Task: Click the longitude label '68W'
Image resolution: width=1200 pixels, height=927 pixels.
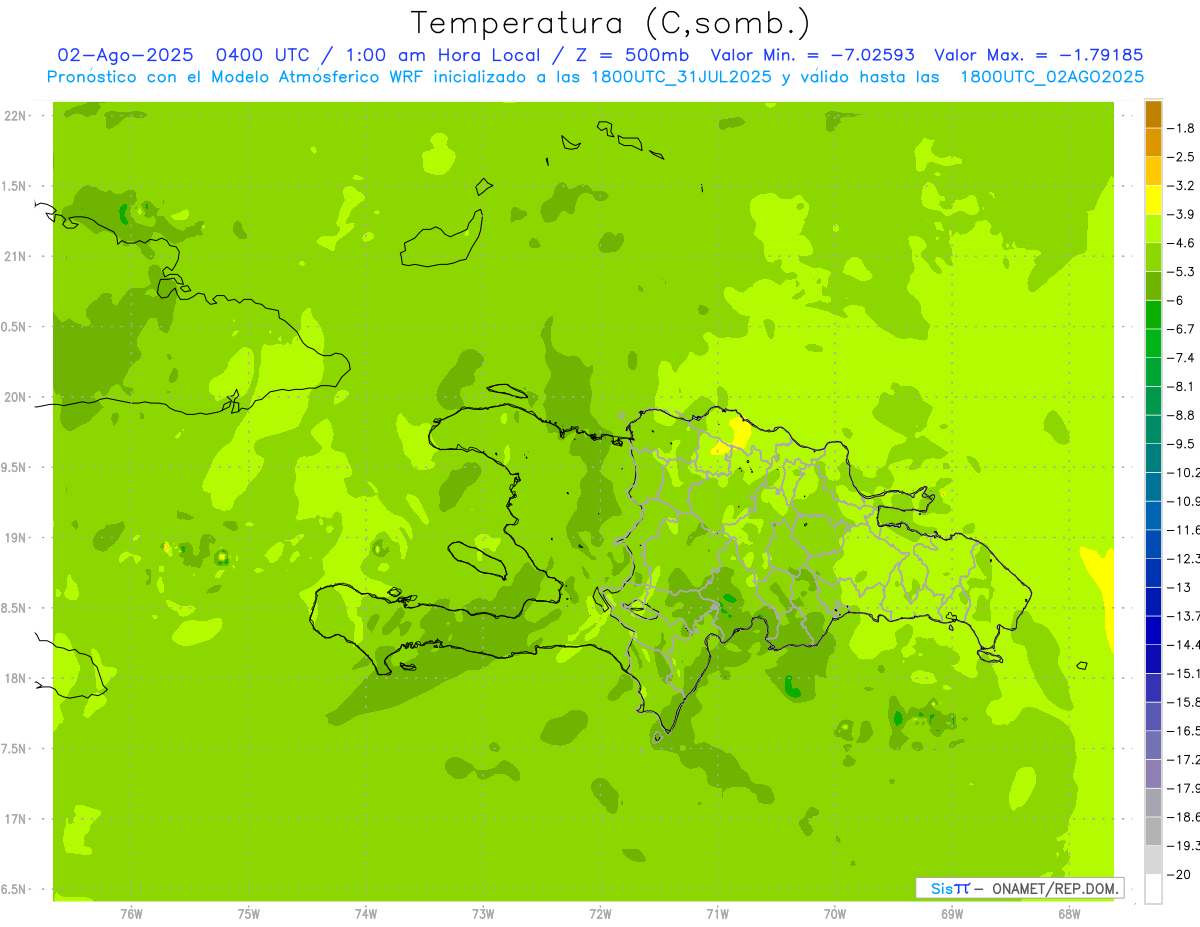Action: point(1069,913)
